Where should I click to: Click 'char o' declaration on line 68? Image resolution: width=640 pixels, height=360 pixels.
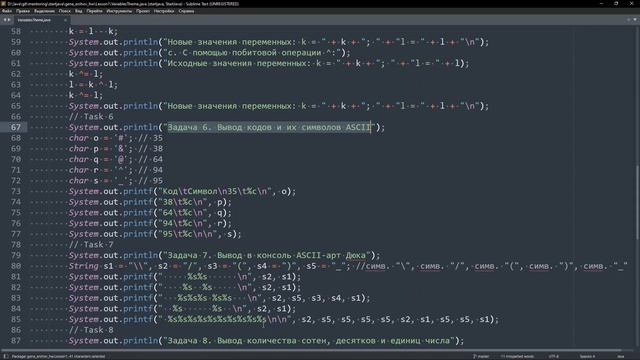coord(84,138)
